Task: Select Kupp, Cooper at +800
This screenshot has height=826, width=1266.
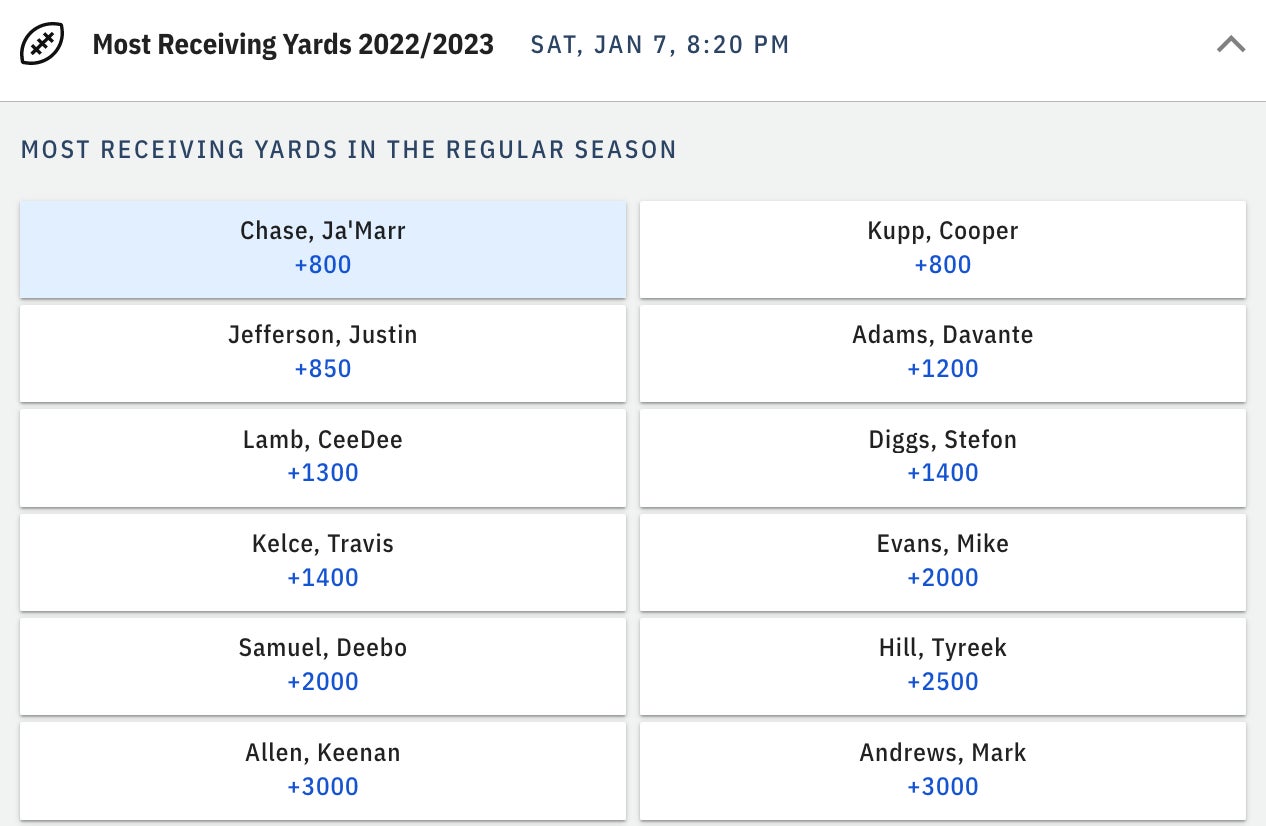Action: 943,248
